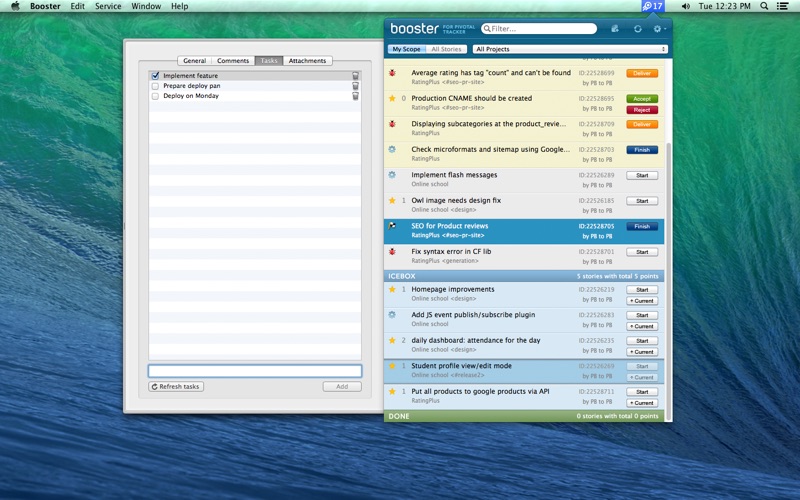Screen dimensions: 800x500
Task: Open the Edit menu
Action: 78,6
